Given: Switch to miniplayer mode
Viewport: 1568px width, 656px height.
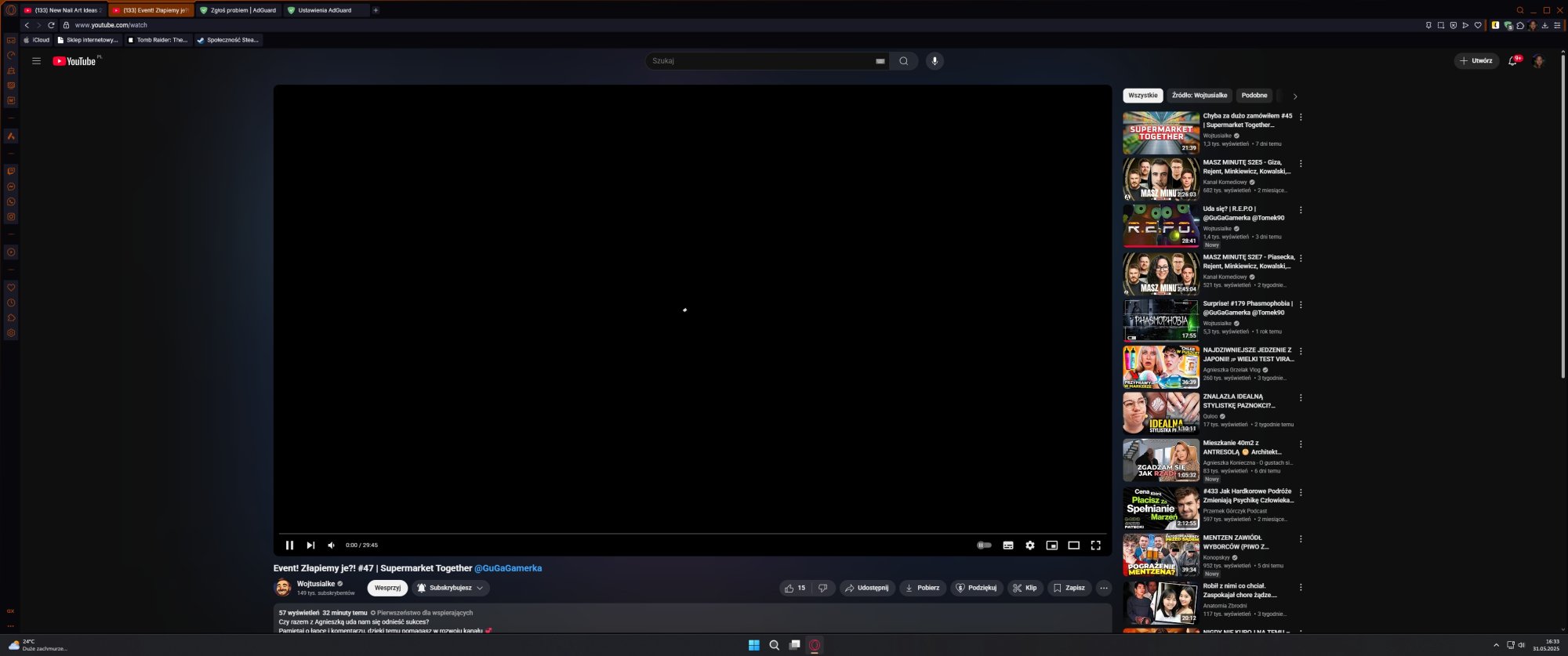Looking at the screenshot, I should [1052, 545].
